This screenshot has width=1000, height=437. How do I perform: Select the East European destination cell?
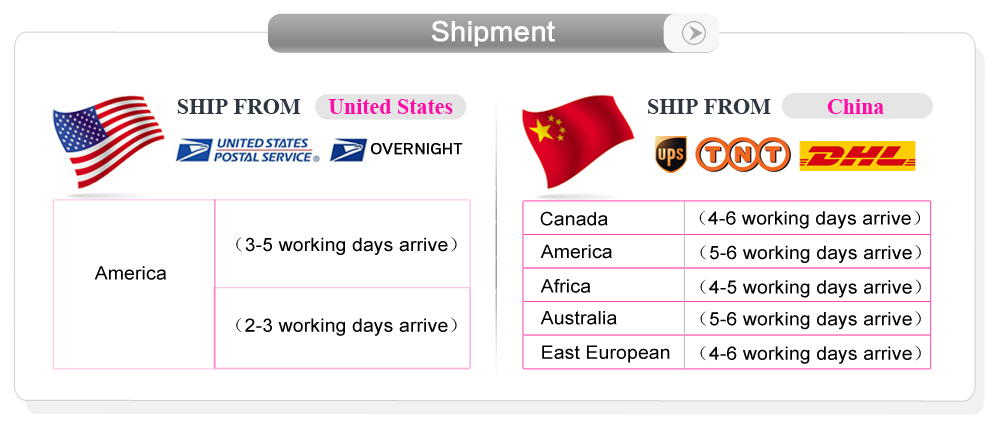[x=605, y=353]
